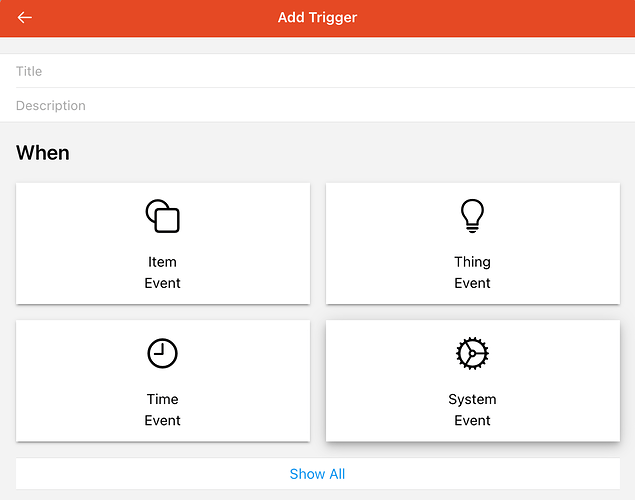Select the 'System Event' text label

pos(472,409)
